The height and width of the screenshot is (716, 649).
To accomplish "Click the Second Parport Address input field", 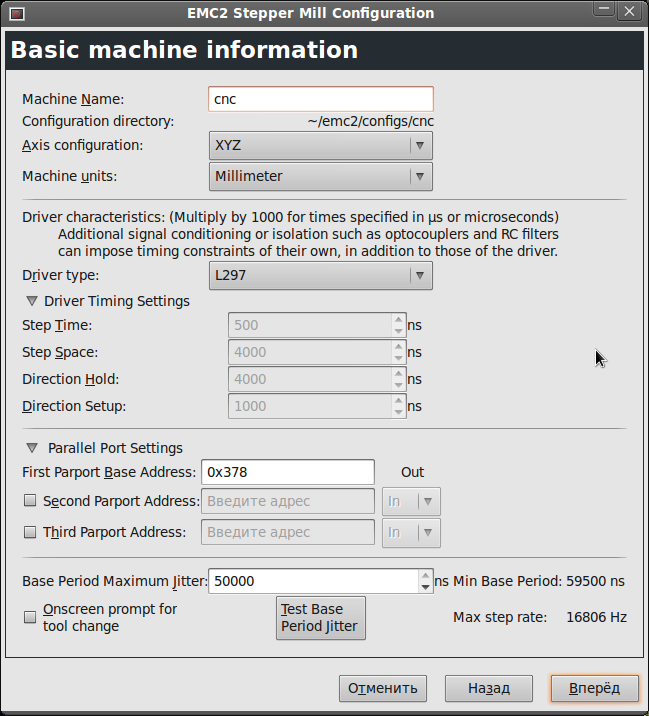I will click(288, 501).
